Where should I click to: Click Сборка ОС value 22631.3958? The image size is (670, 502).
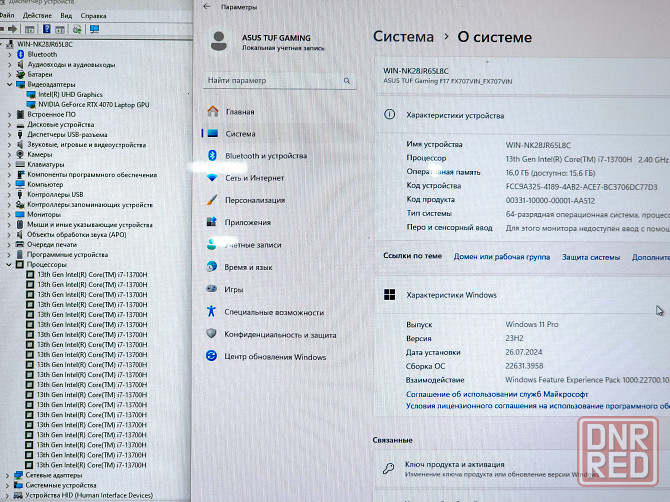pyautogui.click(x=524, y=366)
